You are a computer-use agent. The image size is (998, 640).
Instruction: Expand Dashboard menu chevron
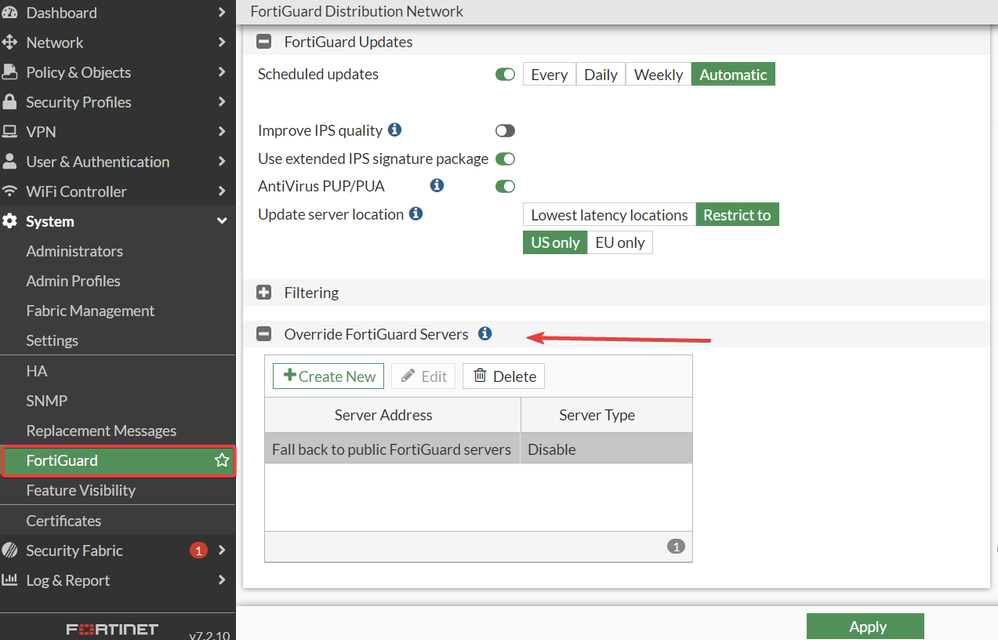(221, 12)
